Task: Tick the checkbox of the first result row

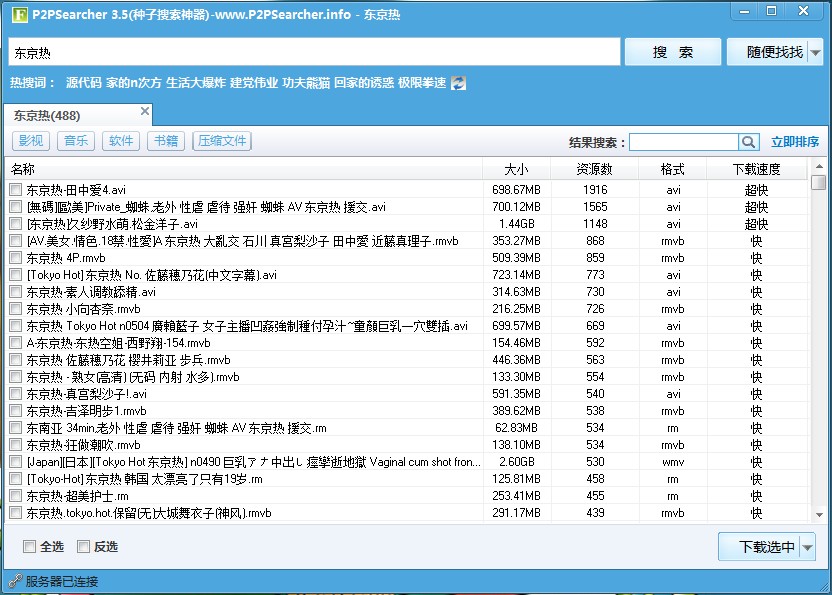Action: [x=15, y=190]
